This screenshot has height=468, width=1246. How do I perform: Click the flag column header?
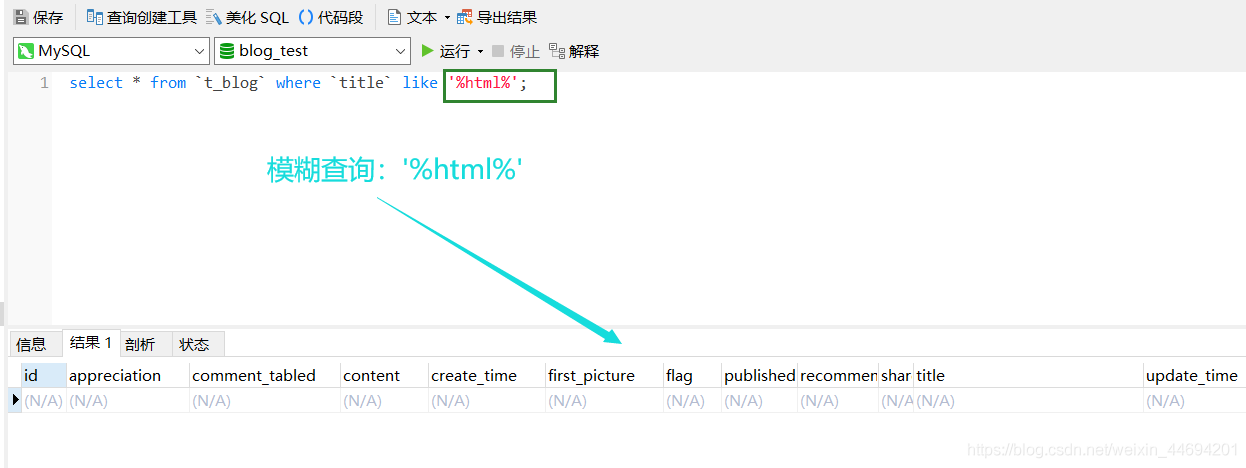click(693, 375)
